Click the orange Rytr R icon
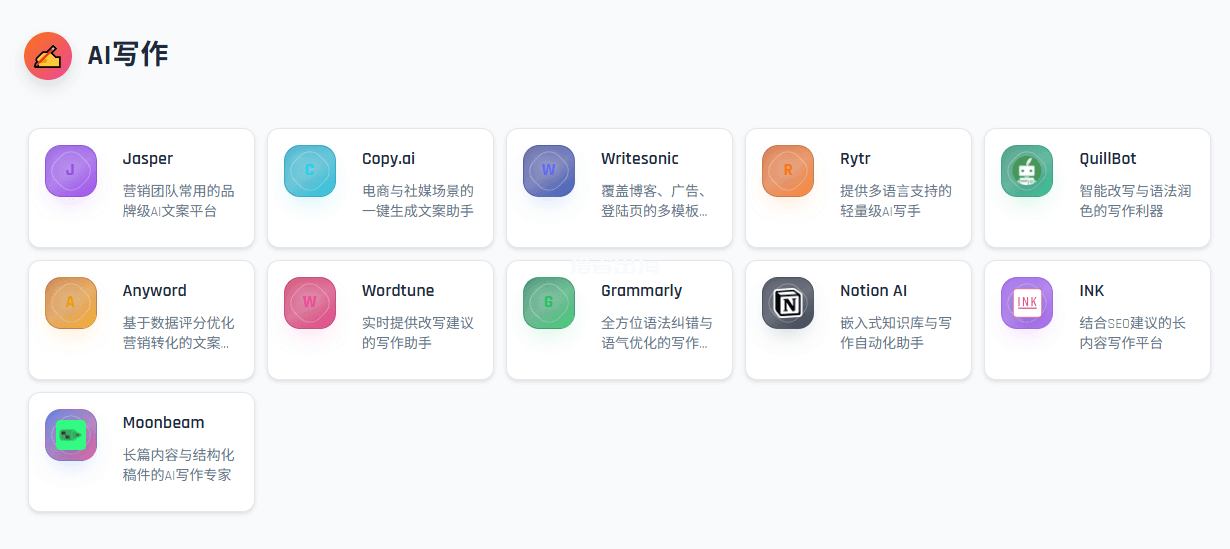Screen dimensions: 1230x549 788,171
